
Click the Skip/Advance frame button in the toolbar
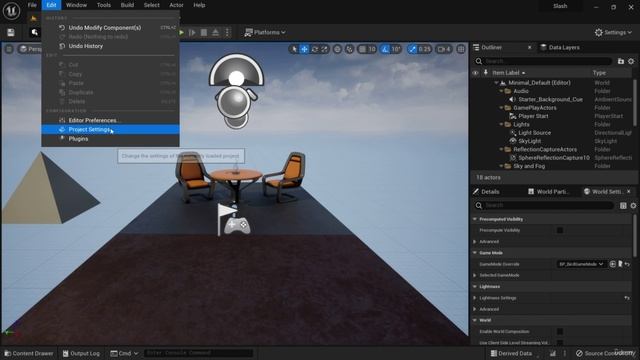coord(192,33)
